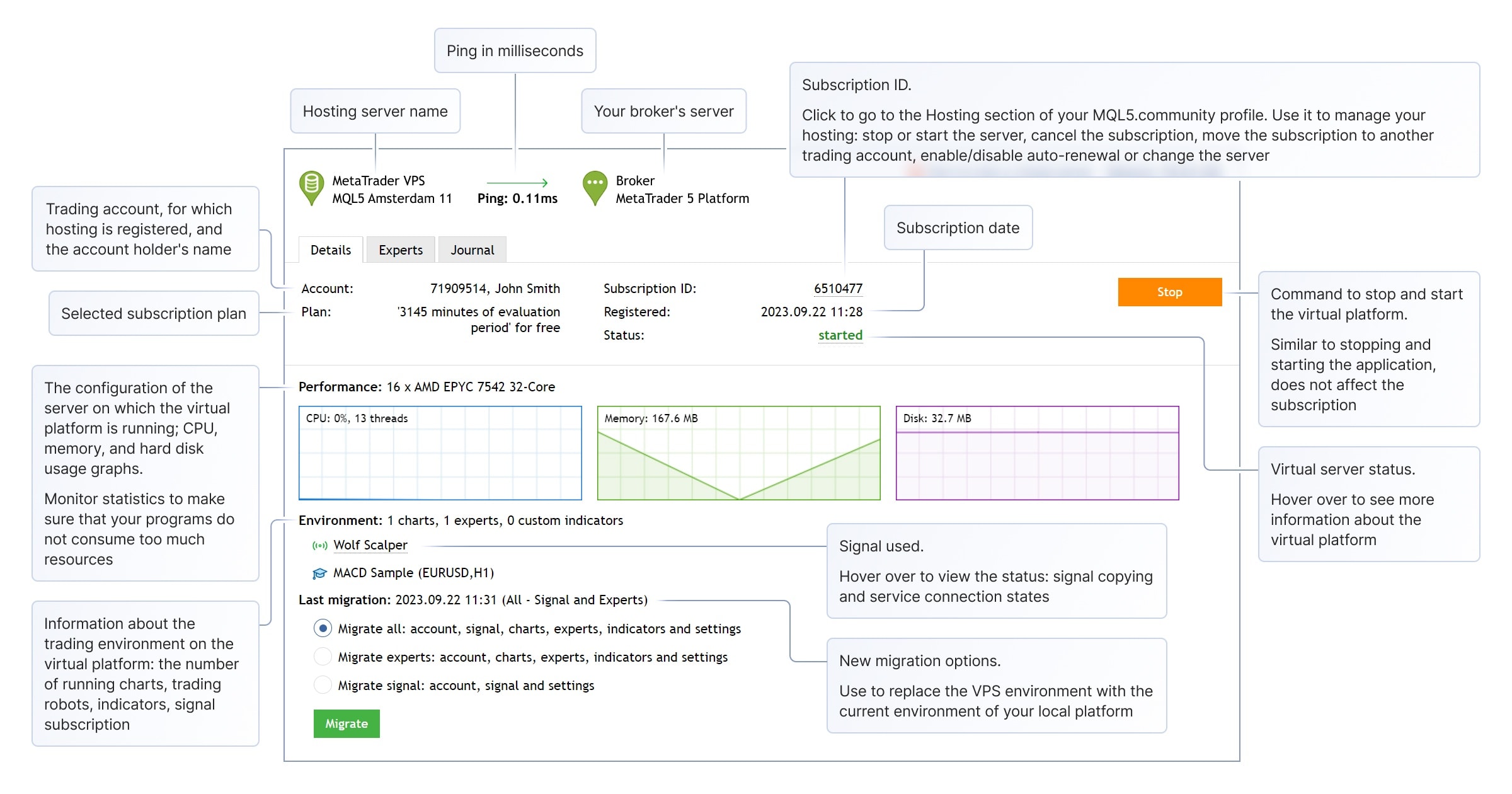This screenshot has height=794, width=1512.
Task: Select the Details tab
Action: [x=329, y=250]
